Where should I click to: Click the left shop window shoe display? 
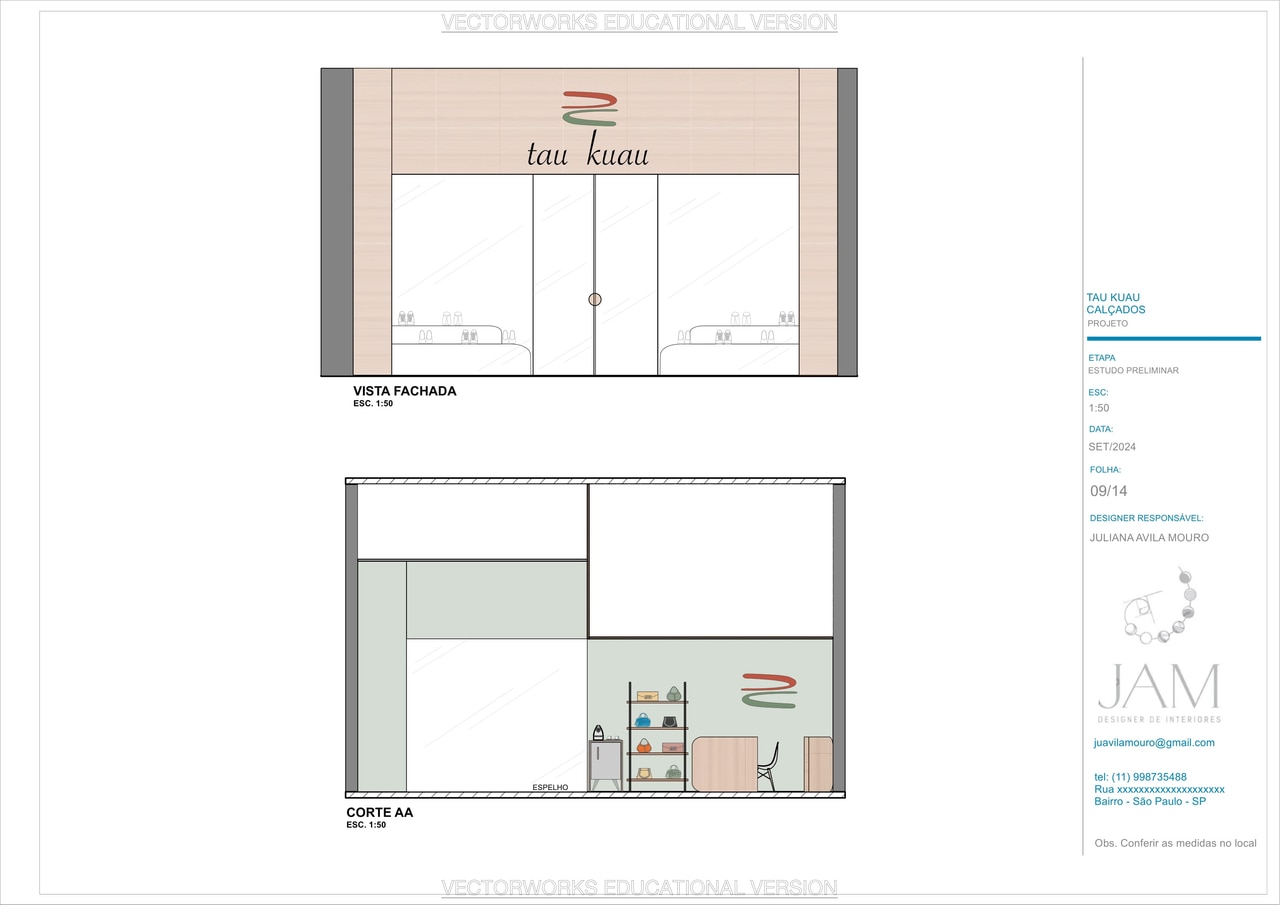[460, 342]
